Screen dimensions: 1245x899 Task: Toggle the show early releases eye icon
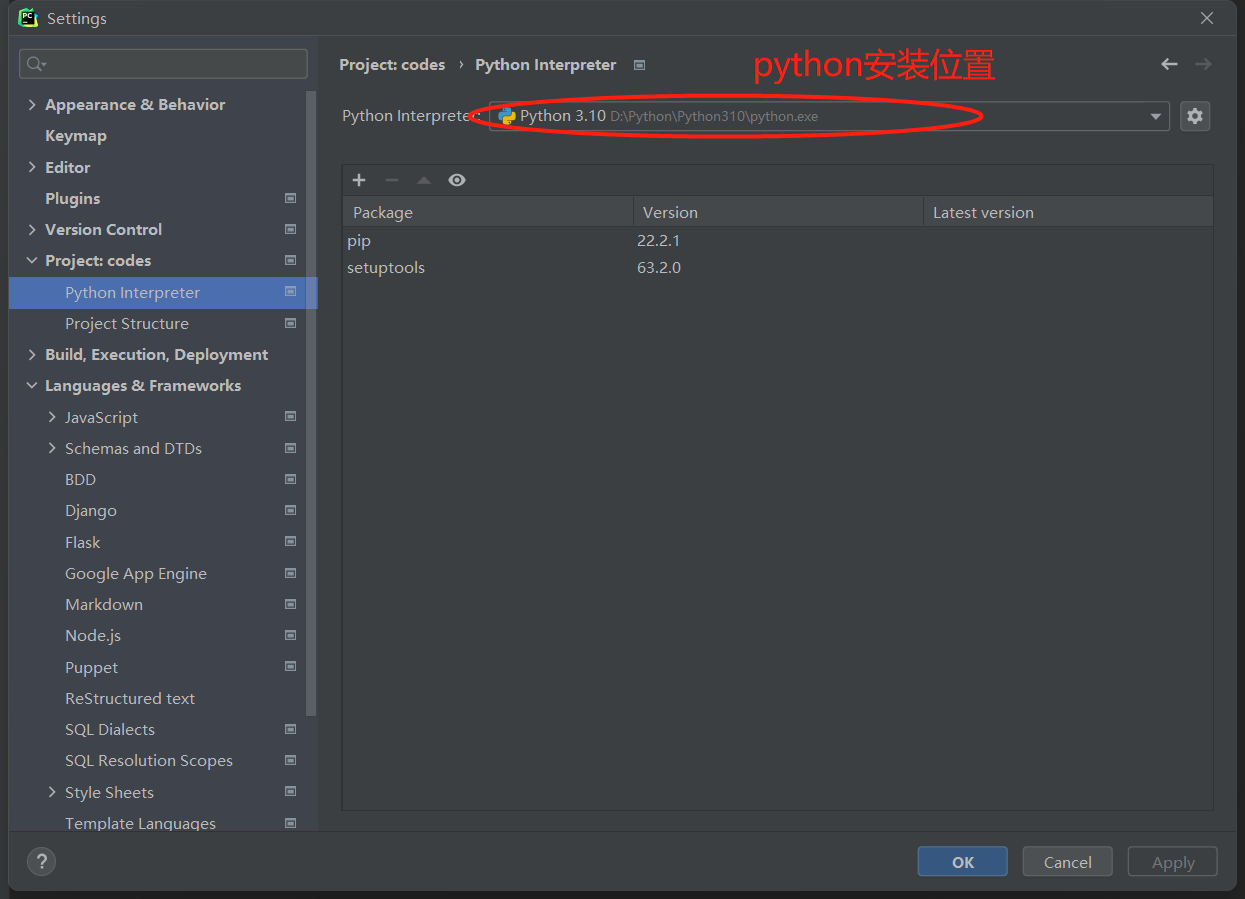(x=457, y=180)
